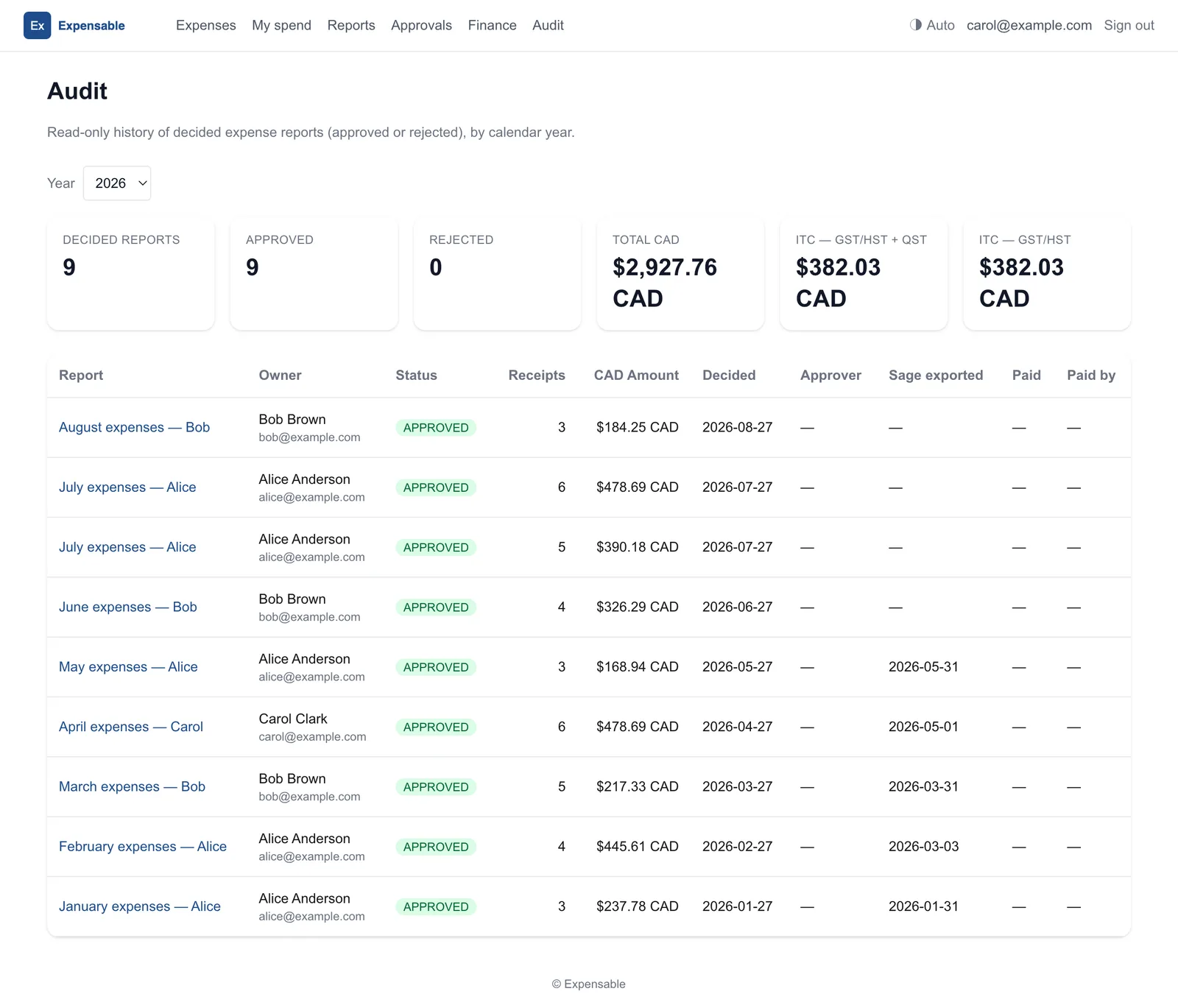Click the Owner column header
This screenshot has width=1178, height=1008.
(x=280, y=376)
